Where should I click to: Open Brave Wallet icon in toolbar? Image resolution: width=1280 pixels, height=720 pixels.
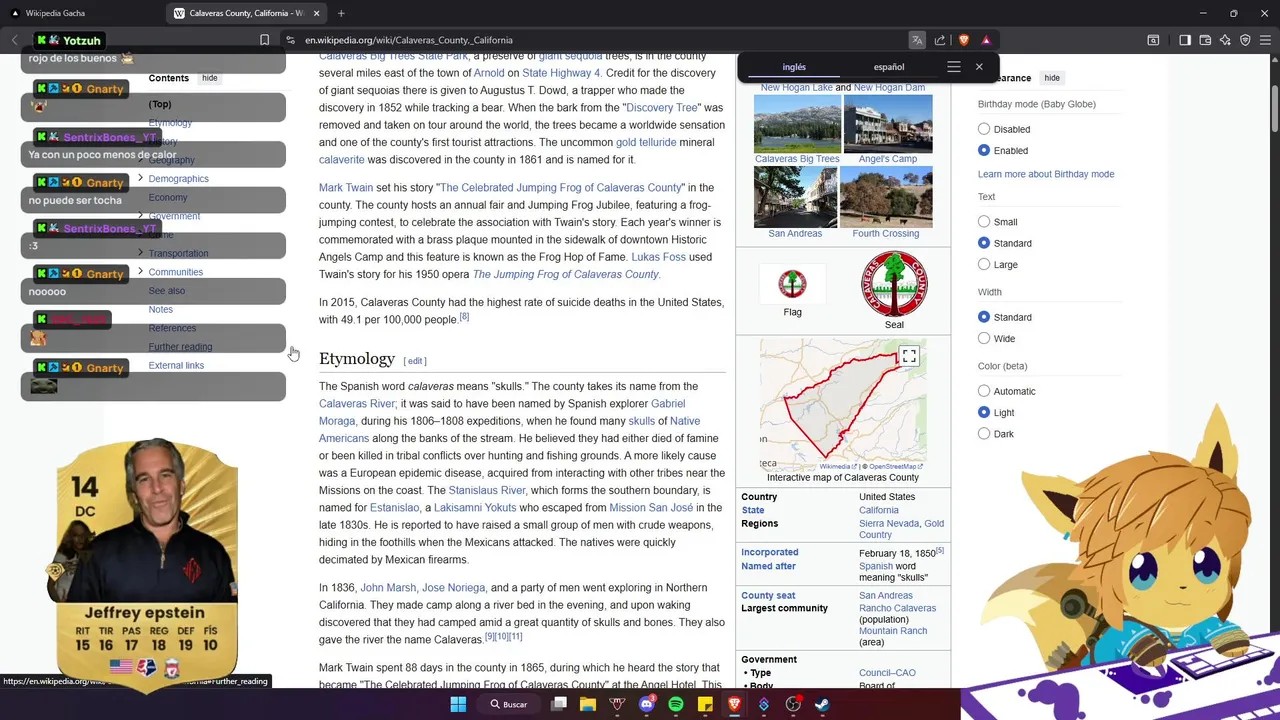[x=1205, y=40]
